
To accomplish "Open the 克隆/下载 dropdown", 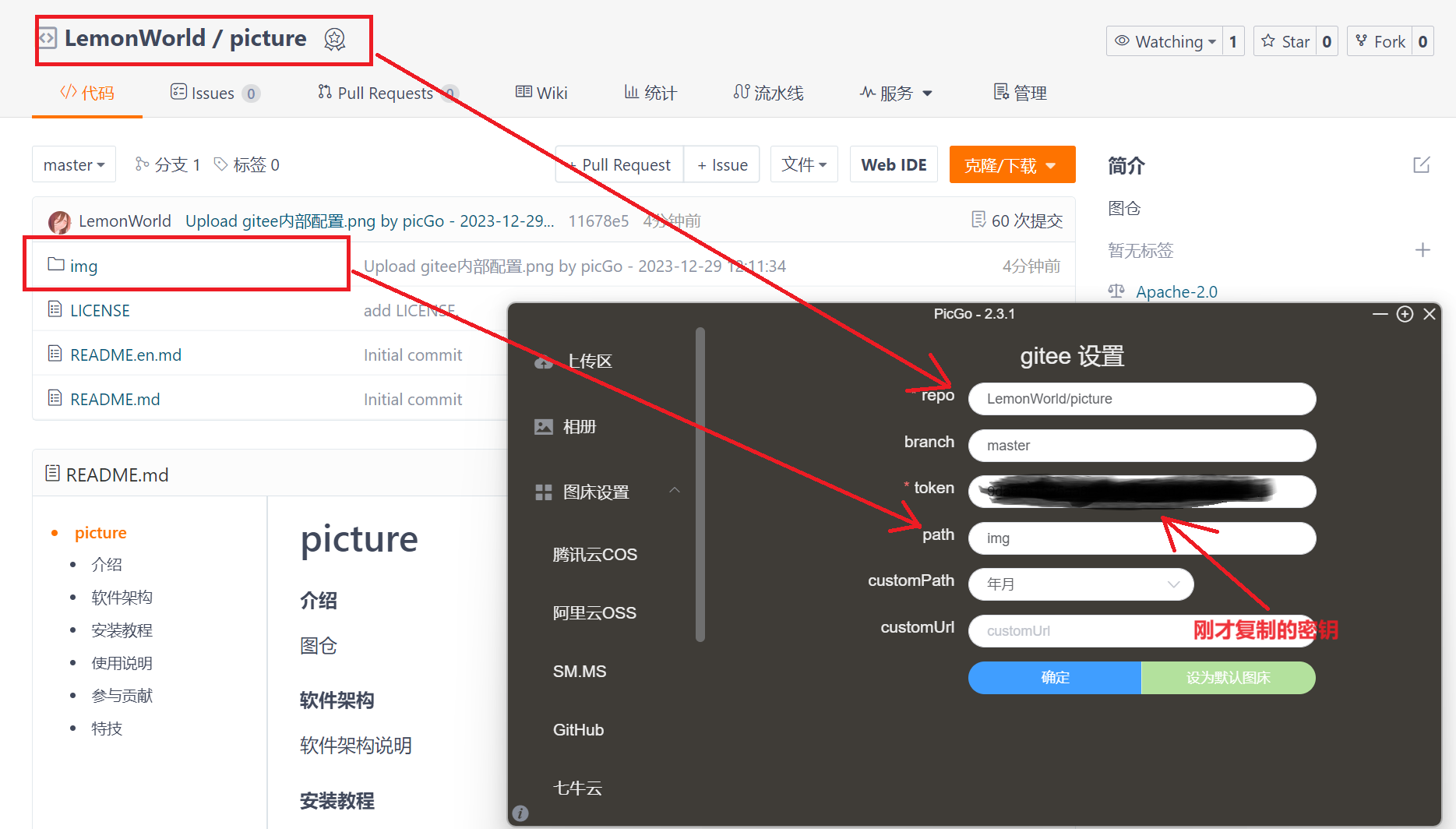I will [x=1012, y=165].
